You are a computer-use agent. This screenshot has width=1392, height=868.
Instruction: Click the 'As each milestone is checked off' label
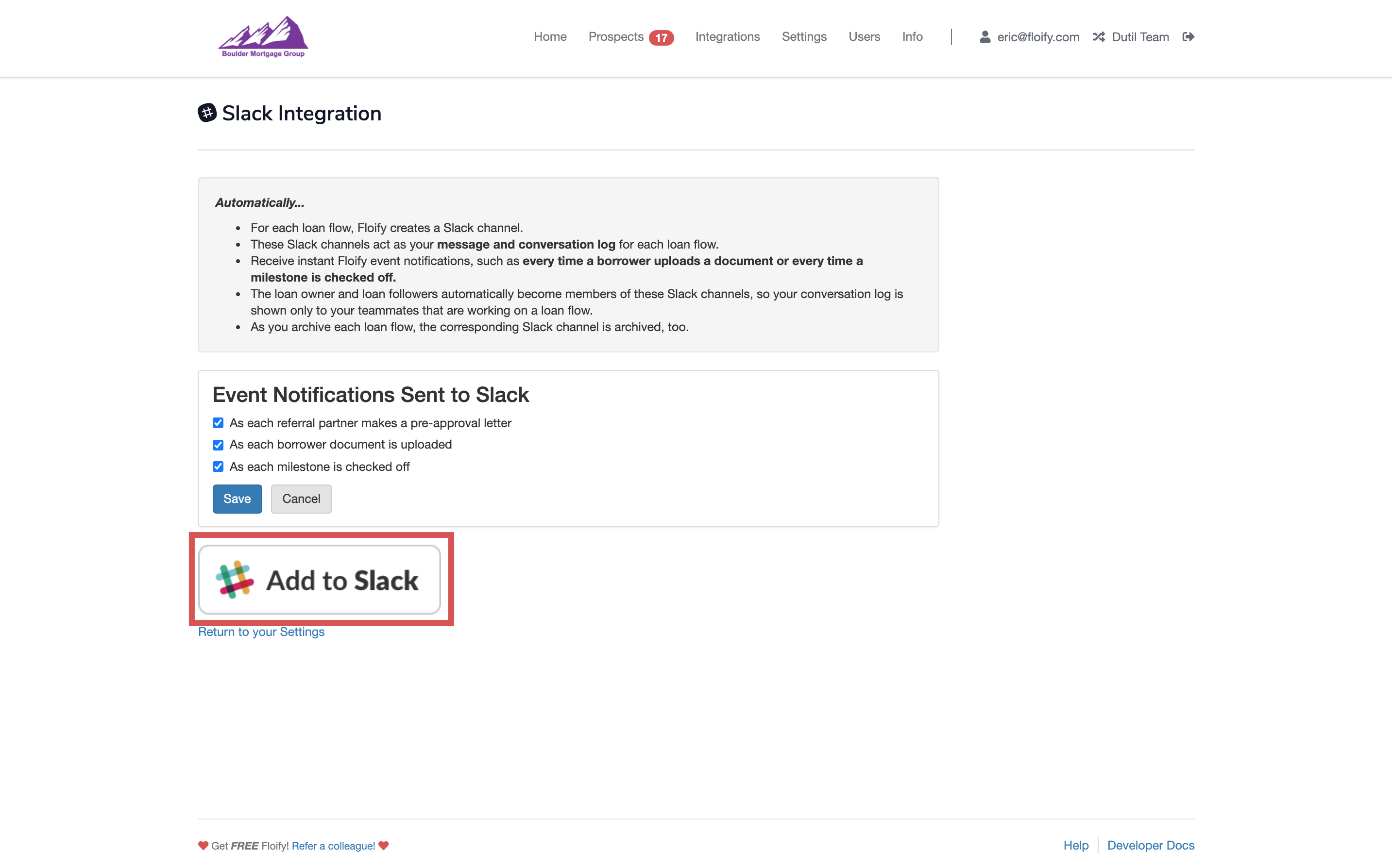click(x=319, y=467)
